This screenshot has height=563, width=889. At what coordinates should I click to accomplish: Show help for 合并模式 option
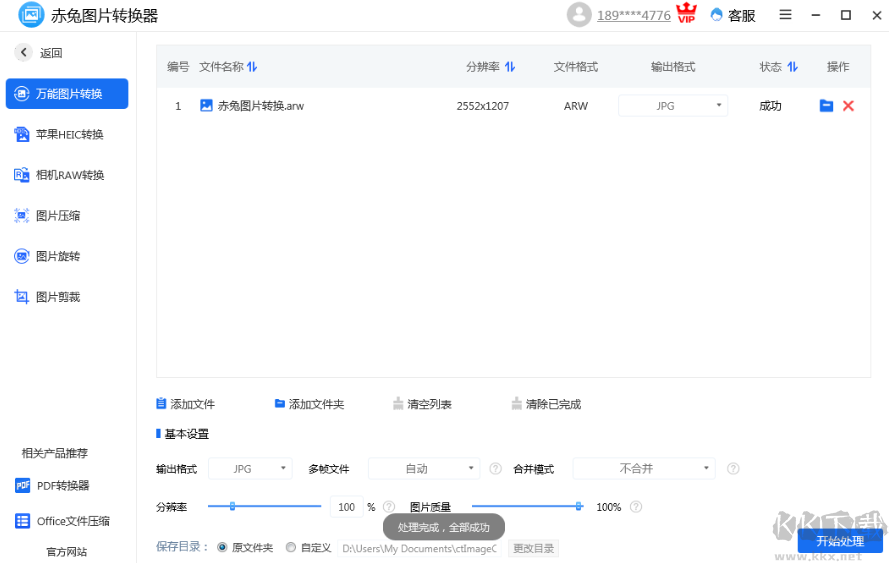(x=733, y=469)
